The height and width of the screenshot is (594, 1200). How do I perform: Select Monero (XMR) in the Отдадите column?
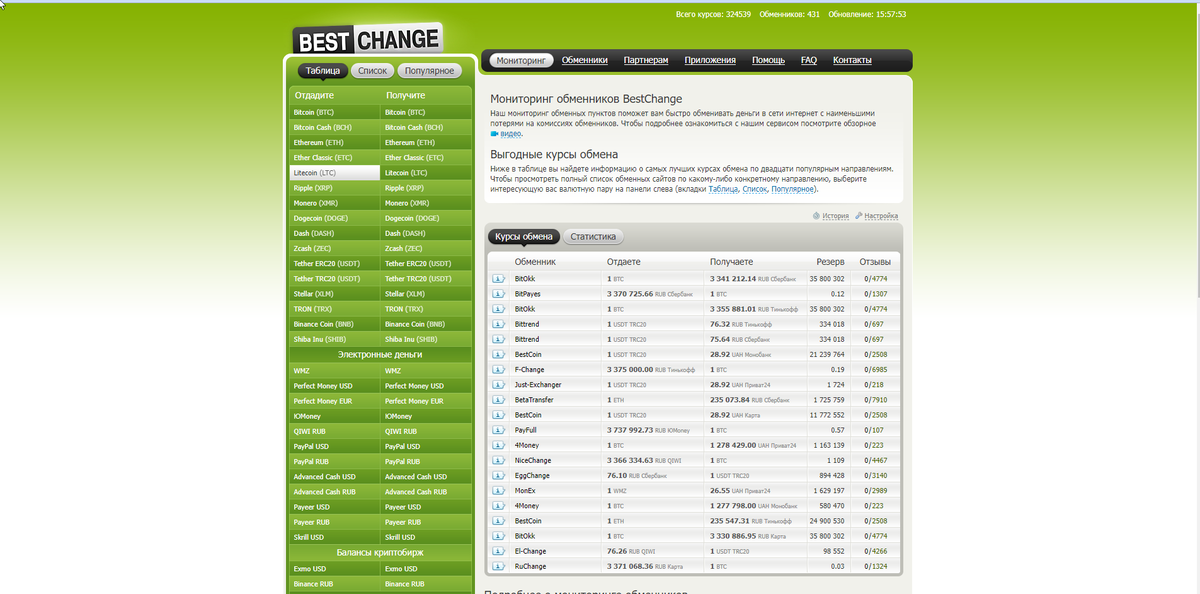click(335, 203)
